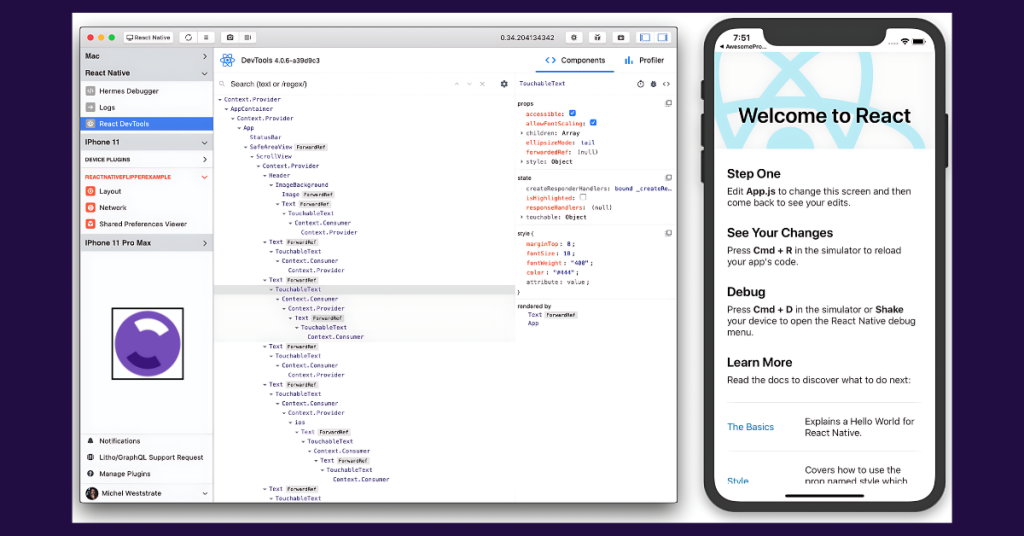Uncheck the accessible prop checkbox
The image size is (1024, 536).
click(573, 114)
